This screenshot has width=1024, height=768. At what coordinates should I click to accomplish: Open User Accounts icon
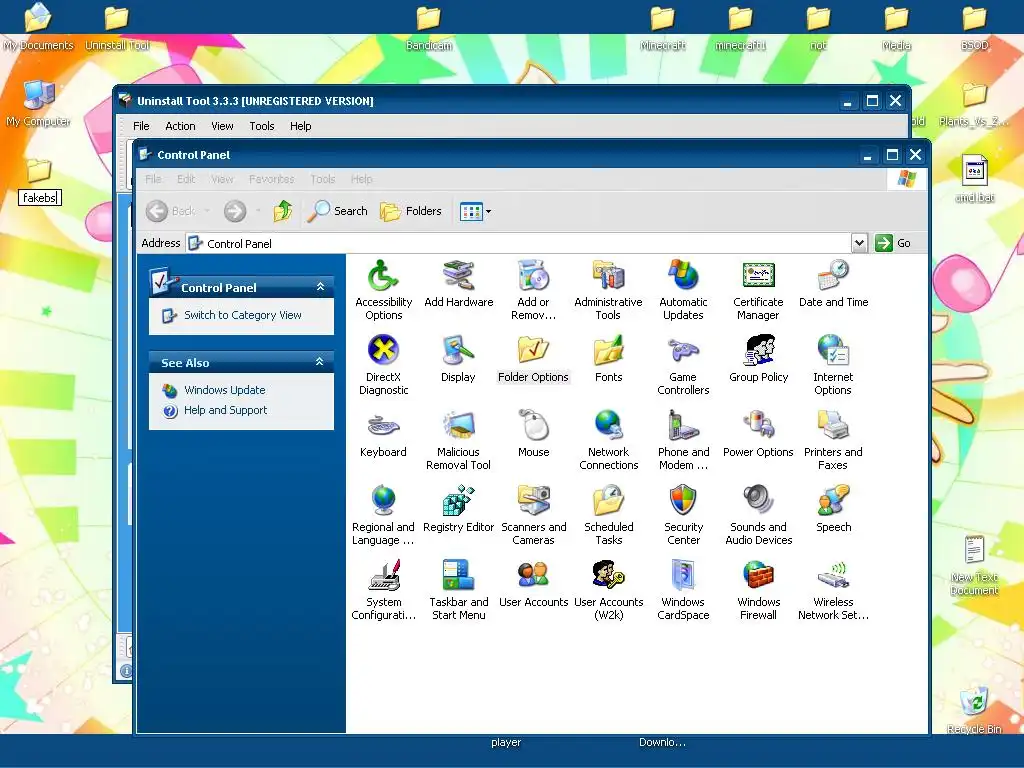point(533,584)
